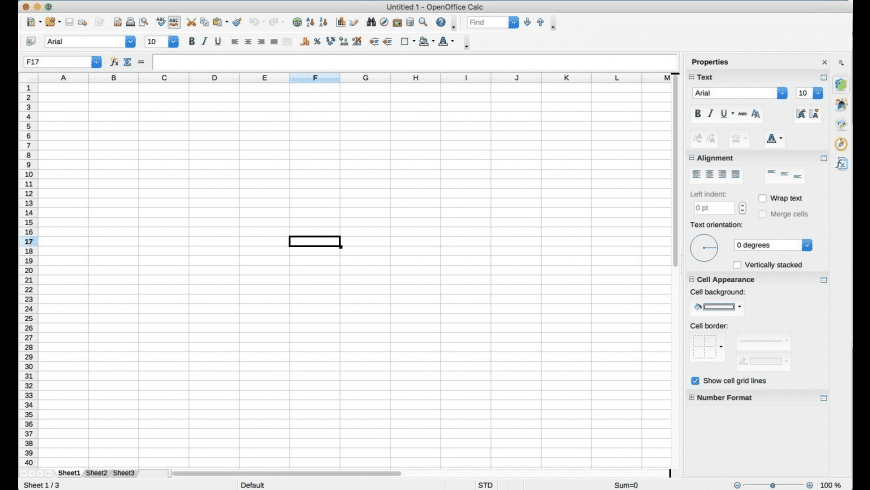Open the Name Box dropdown
870x490 pixels.
click(96, 62)
